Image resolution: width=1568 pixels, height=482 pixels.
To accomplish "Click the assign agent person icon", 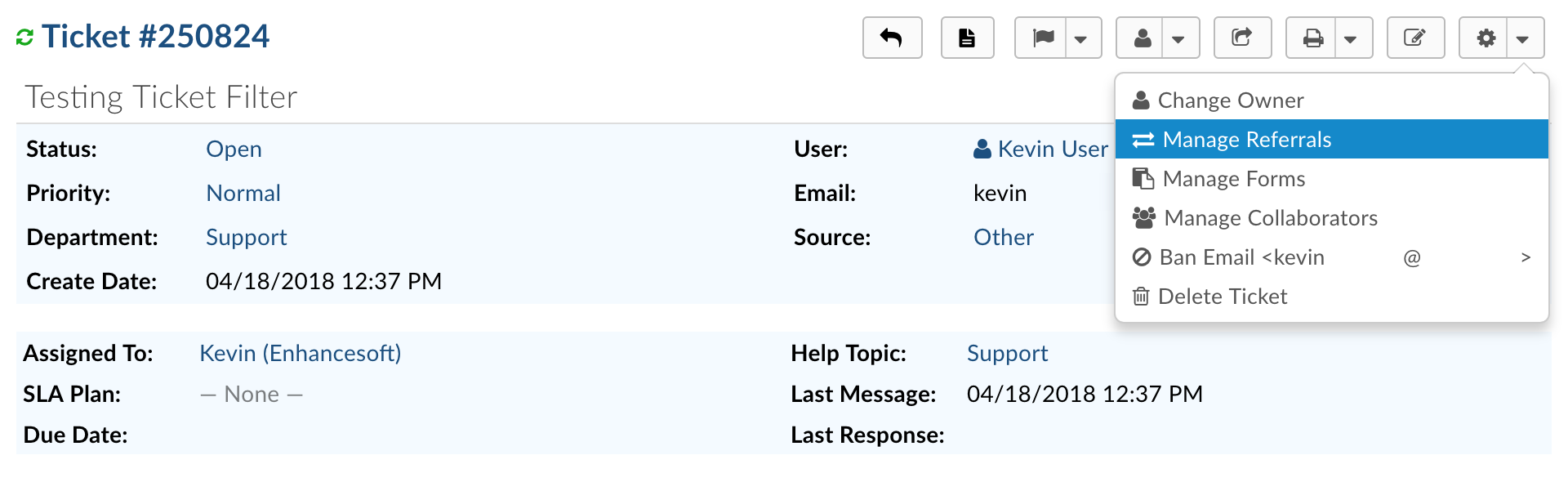I will coord(1142,38).
